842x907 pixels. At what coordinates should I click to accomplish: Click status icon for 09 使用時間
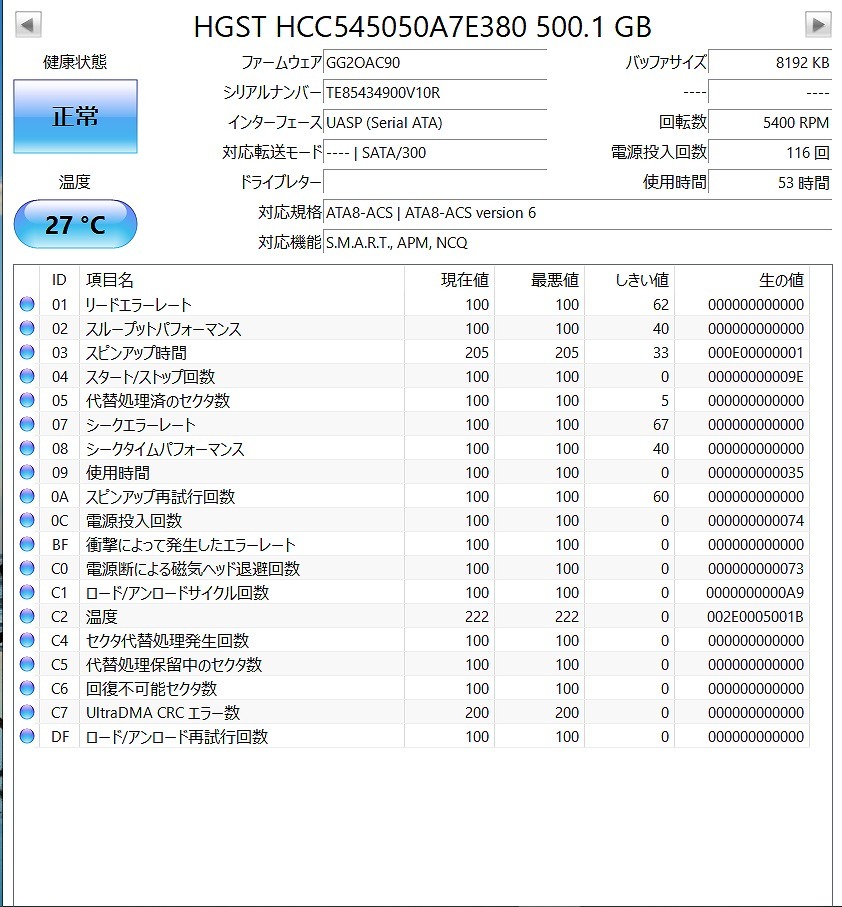(x=27, y=473)
